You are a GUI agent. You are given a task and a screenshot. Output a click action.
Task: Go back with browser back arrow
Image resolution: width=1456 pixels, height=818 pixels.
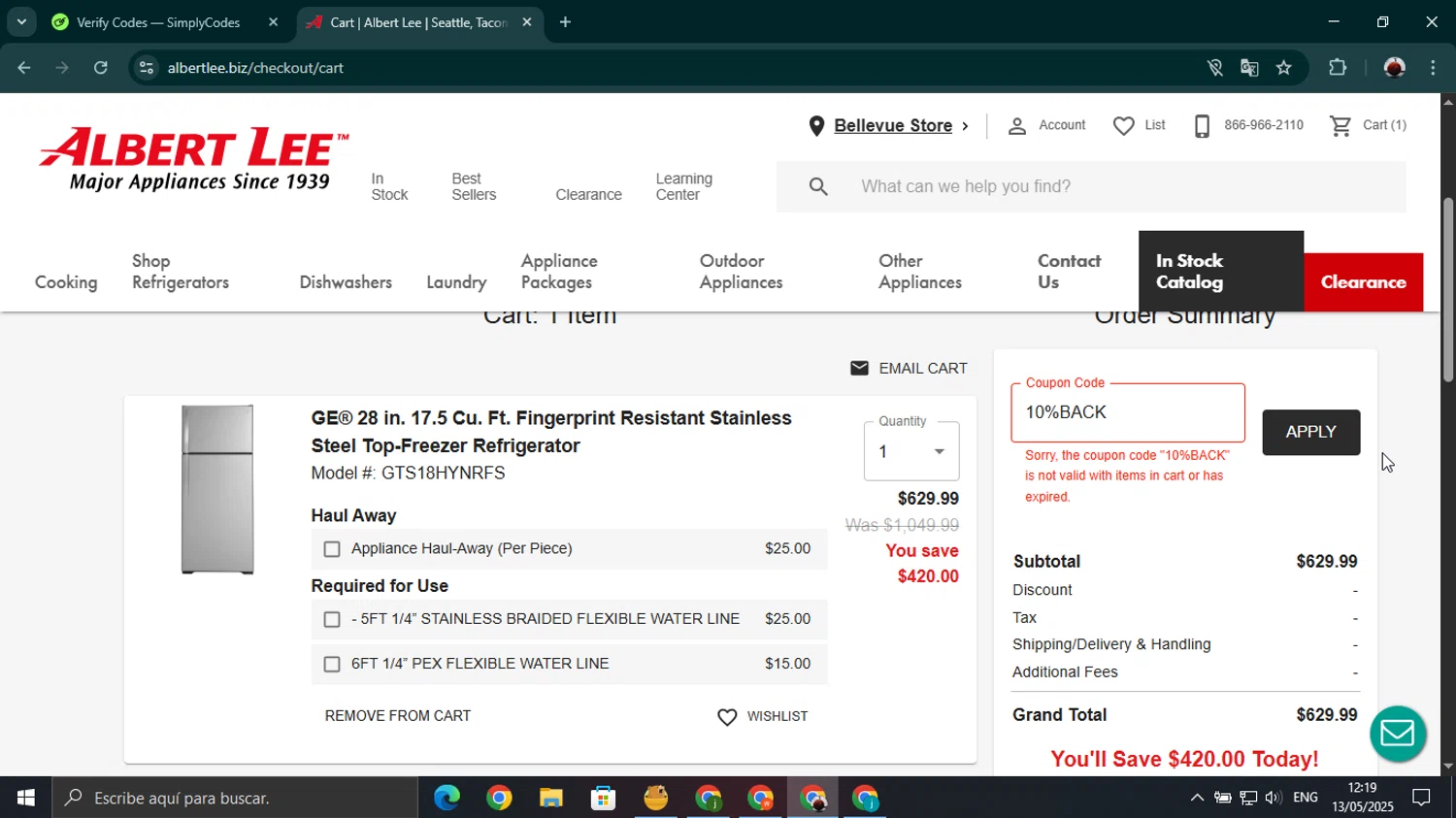[x=24, y=67]
